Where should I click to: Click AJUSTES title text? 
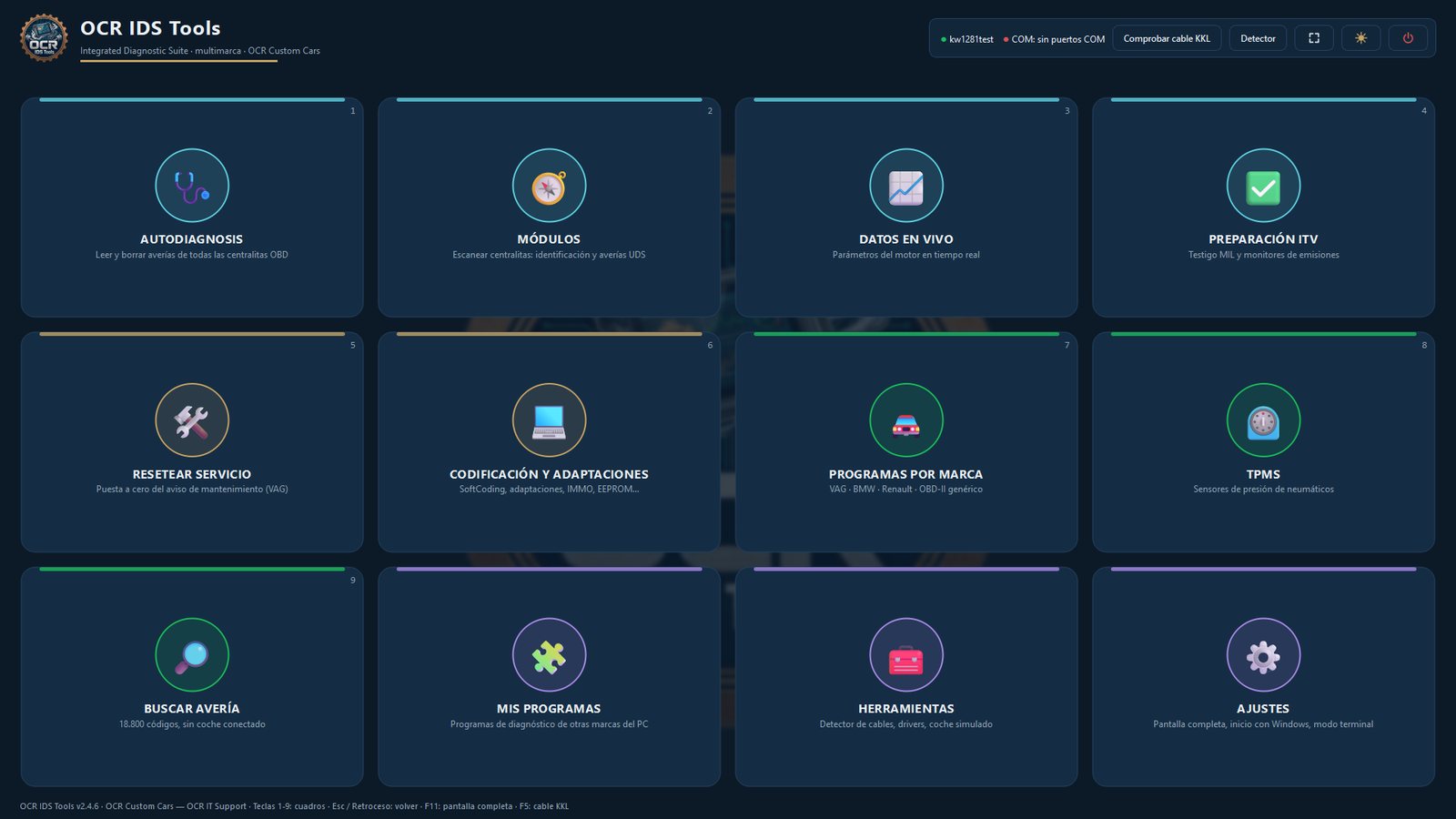click(x=1263, y=709)
